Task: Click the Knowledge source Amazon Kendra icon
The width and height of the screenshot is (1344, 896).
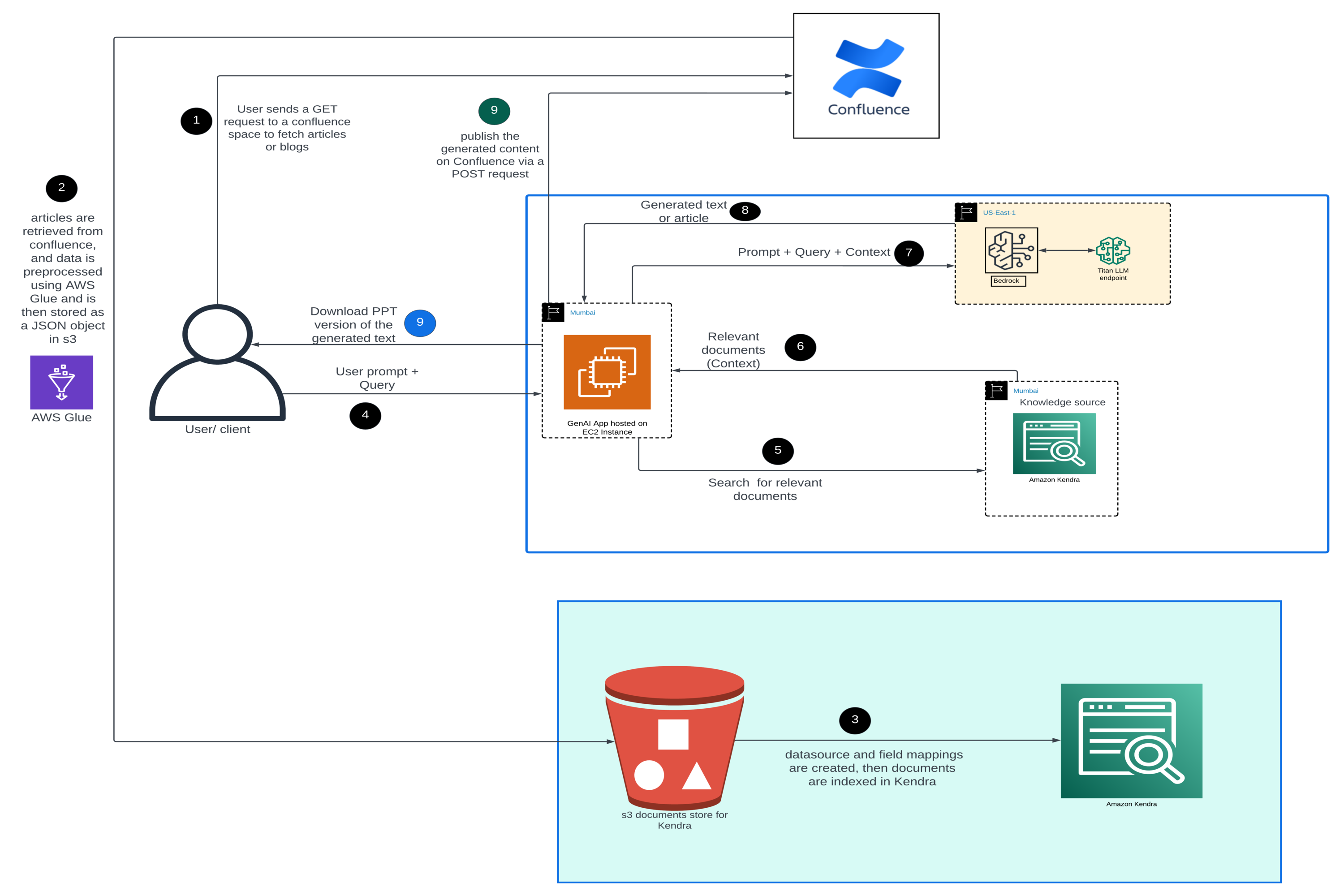Action: 1054,444
